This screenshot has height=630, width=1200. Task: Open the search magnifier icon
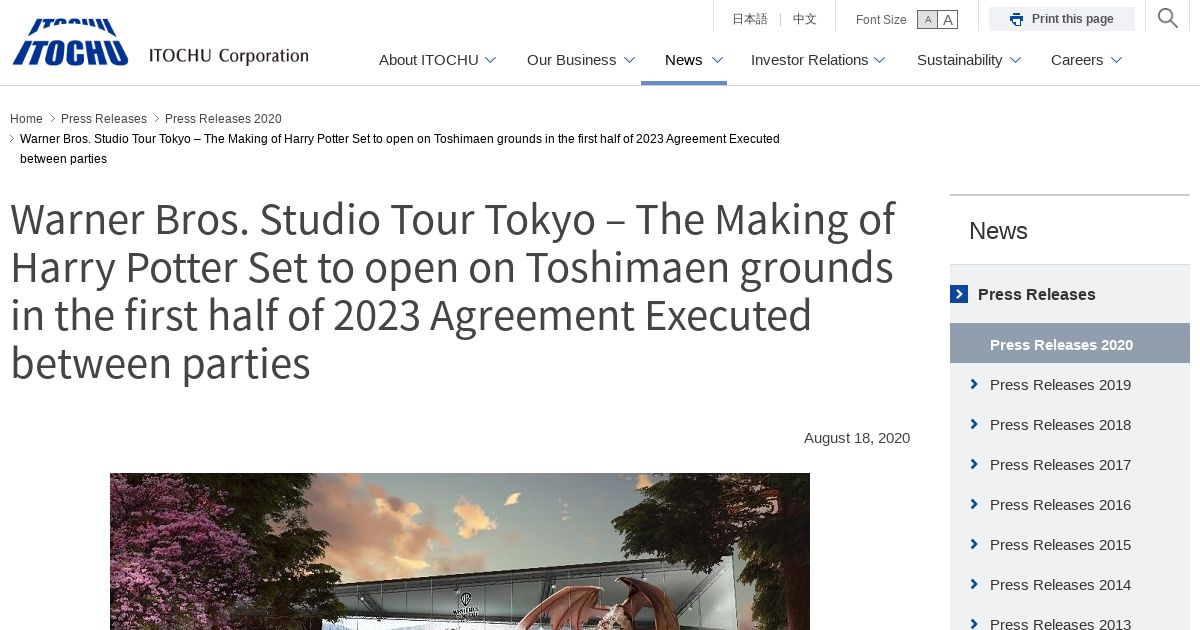(1167, 18)
